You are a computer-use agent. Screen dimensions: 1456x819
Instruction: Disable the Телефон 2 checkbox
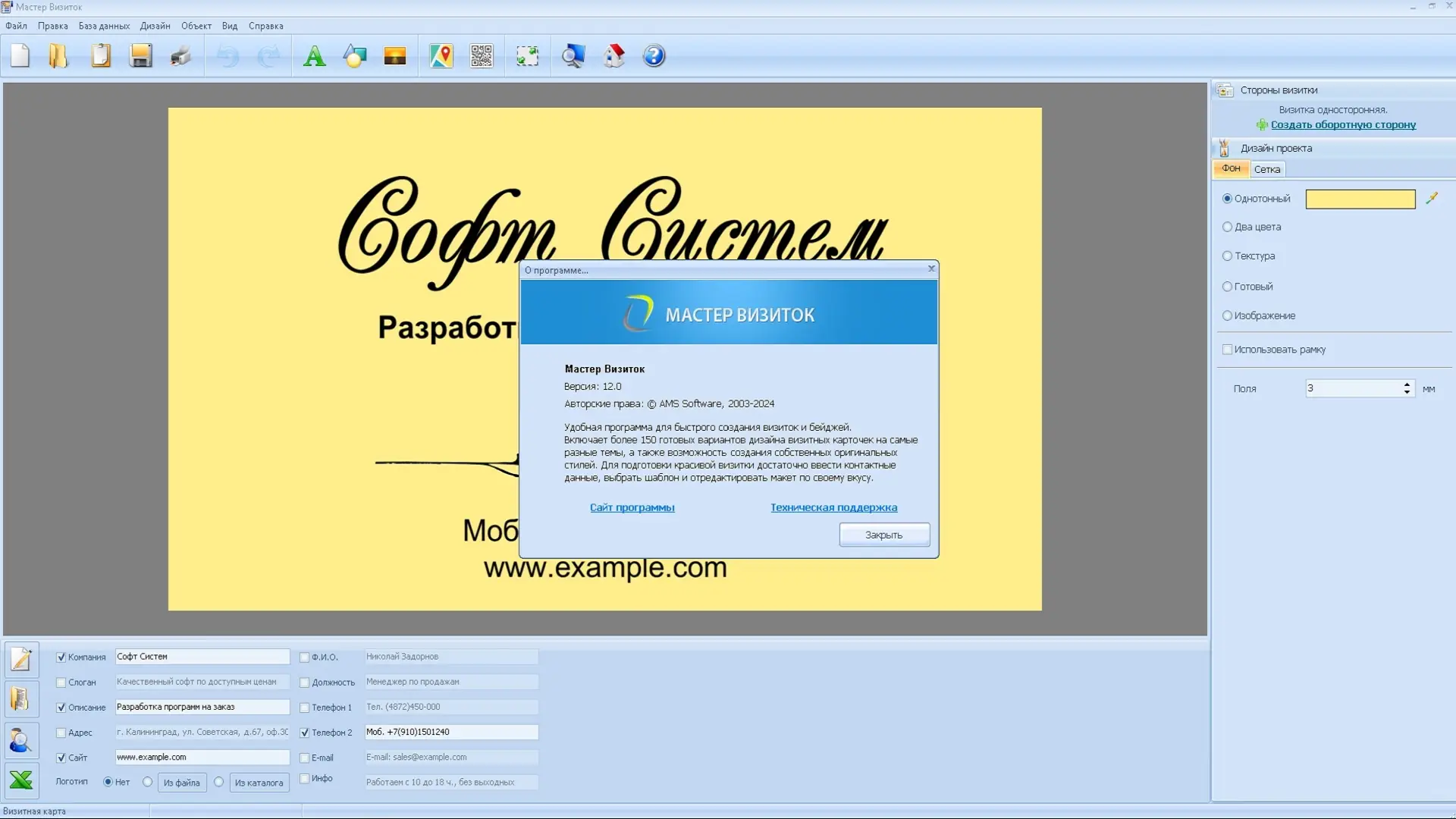coord(305,732)
